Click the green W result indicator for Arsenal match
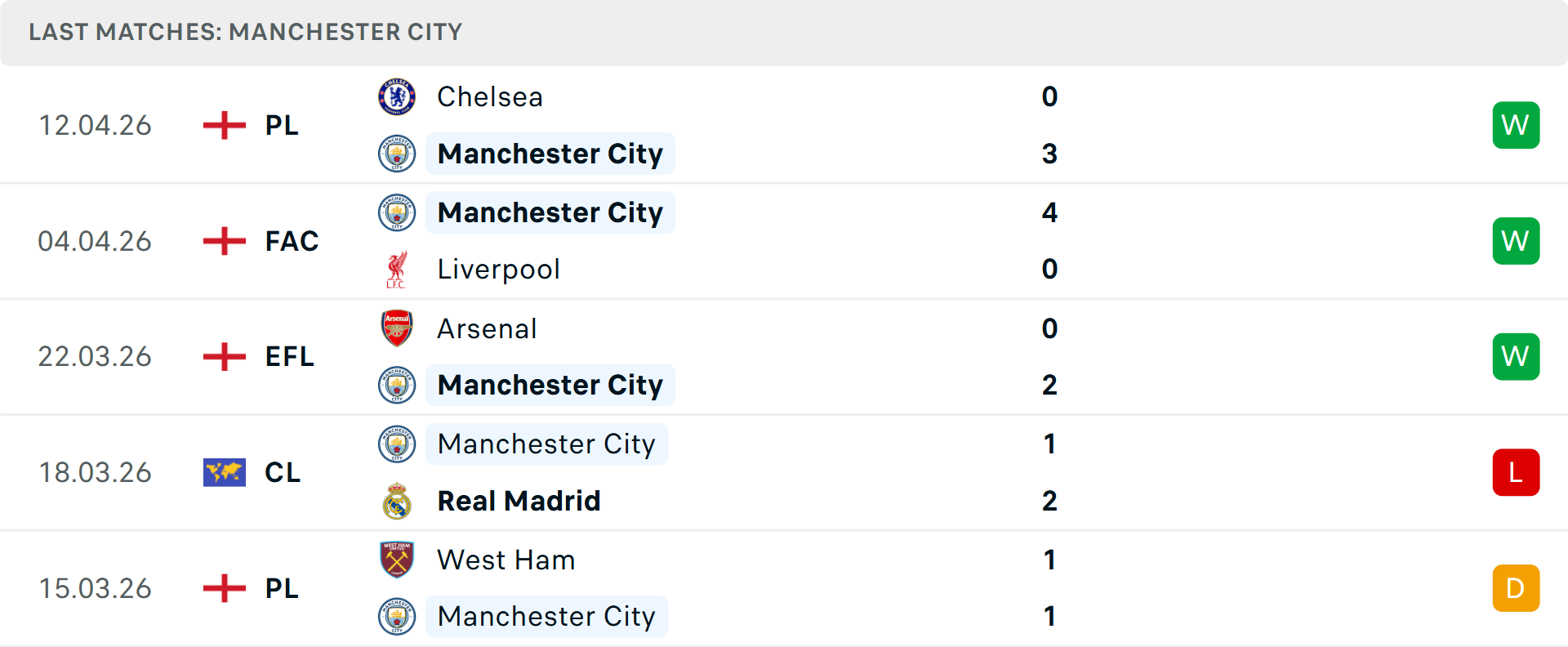1568x647 pixels. (1516, 356)
